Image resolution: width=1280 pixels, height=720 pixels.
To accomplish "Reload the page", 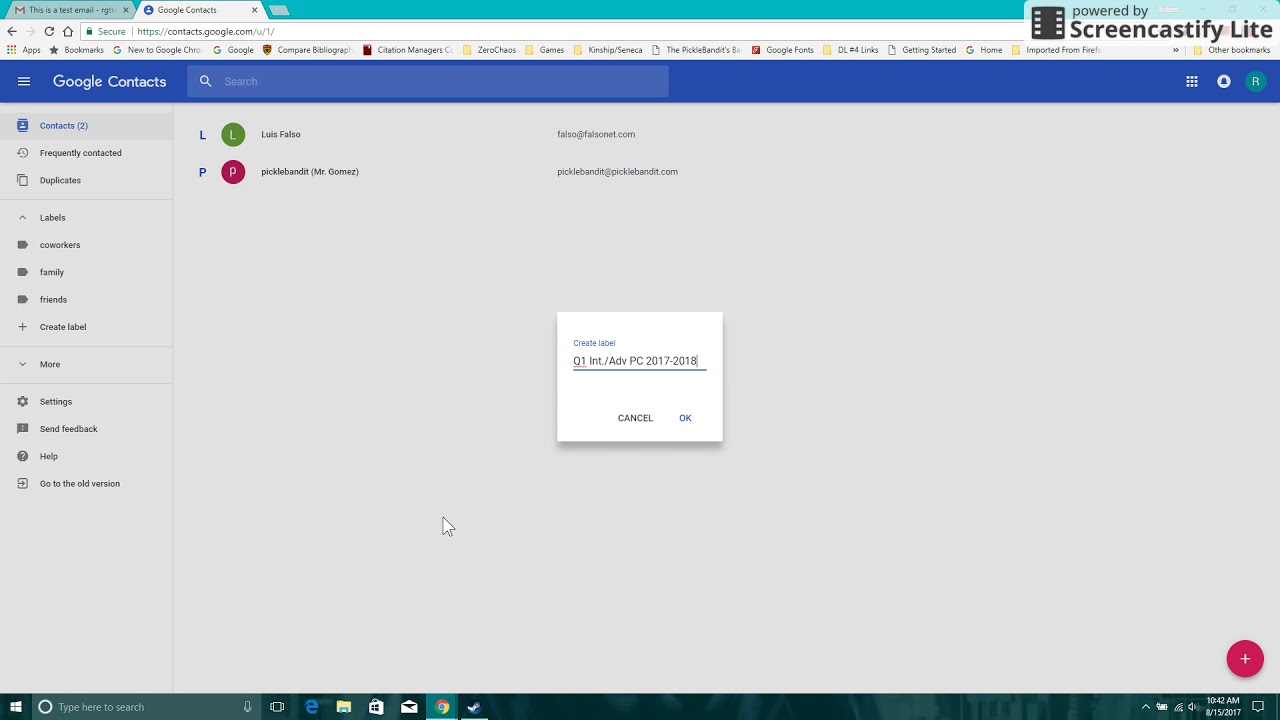I will click(49, 32).
